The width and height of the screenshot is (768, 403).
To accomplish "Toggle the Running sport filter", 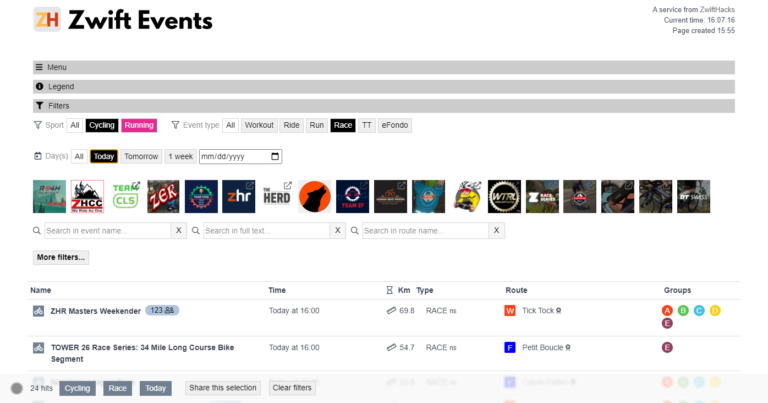I will pos(139,125).
